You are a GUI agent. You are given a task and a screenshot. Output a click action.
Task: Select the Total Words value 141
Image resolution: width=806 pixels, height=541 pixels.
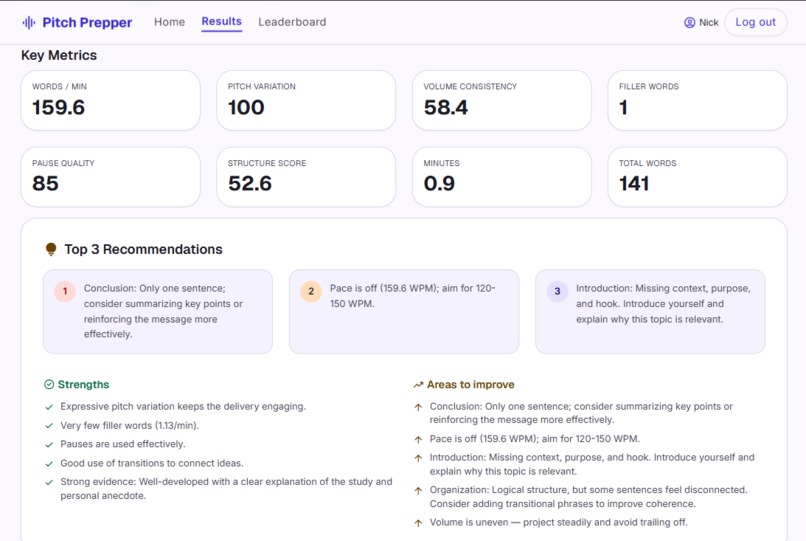pos(634,184)
